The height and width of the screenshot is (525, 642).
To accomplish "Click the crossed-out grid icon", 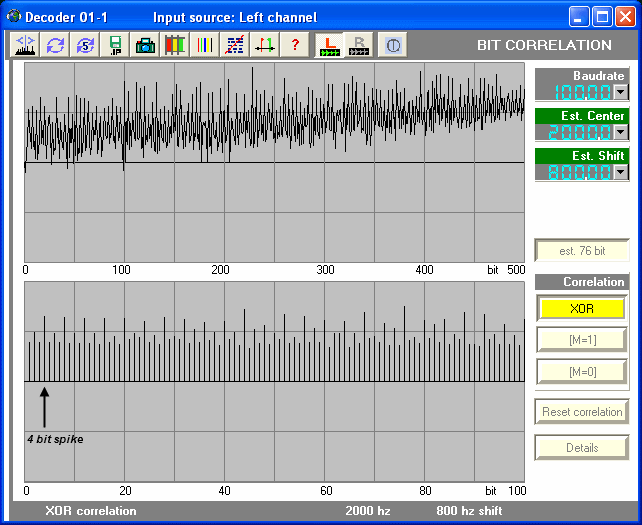I will (x=235, y=45).
